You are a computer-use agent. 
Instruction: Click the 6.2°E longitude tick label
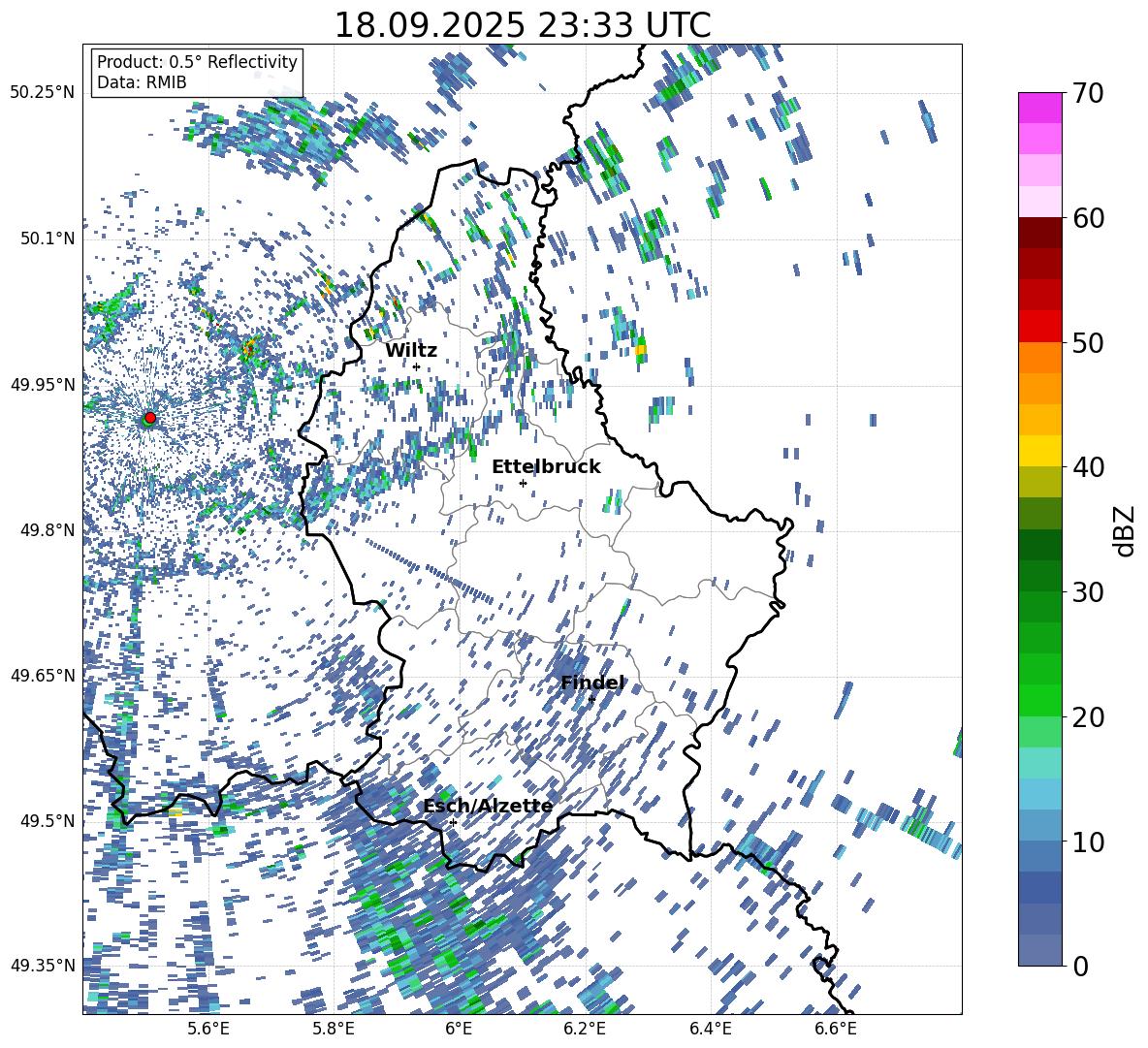tap(585, 1029)
